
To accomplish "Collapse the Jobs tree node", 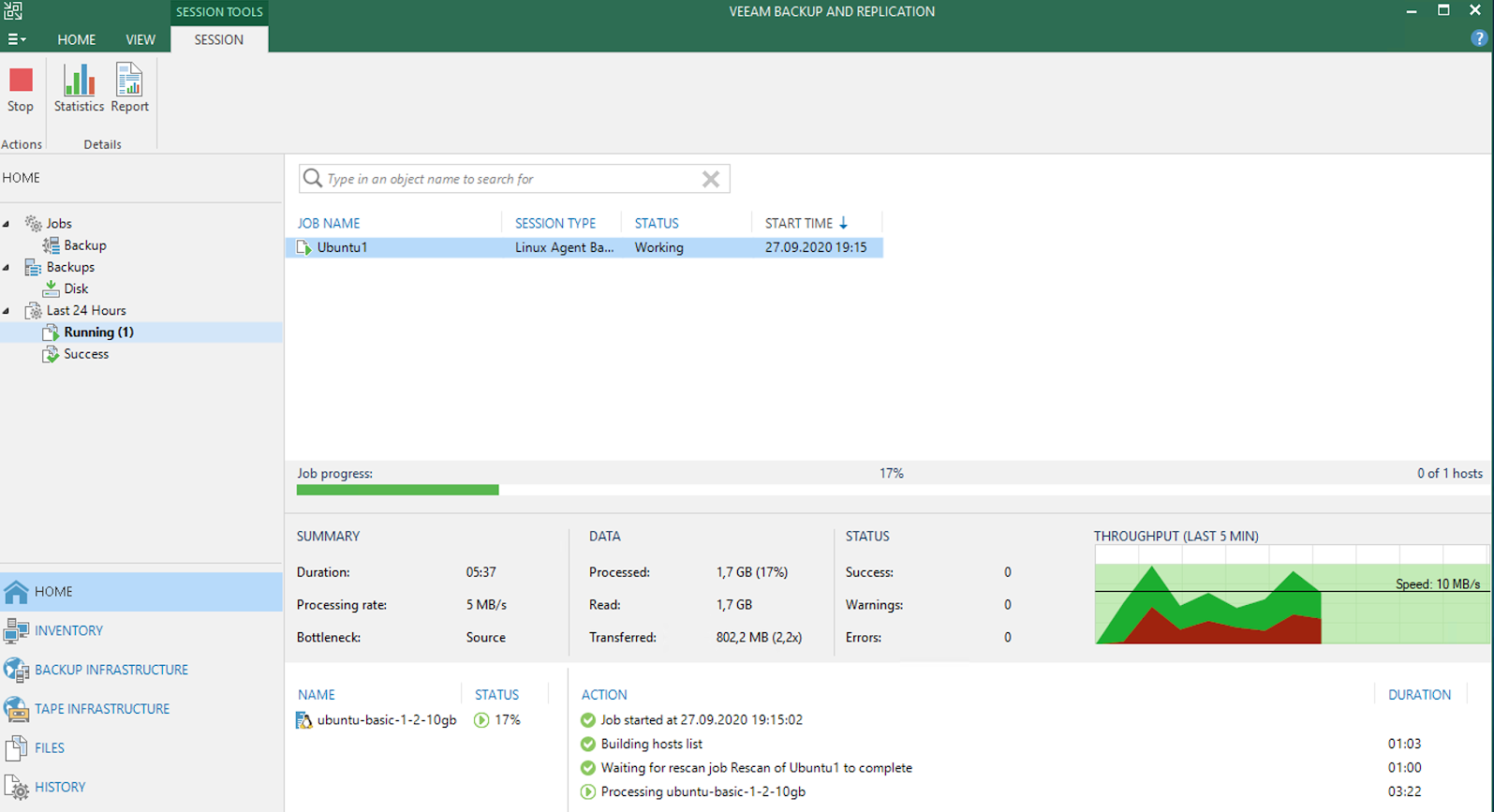I will pos(7,224).
